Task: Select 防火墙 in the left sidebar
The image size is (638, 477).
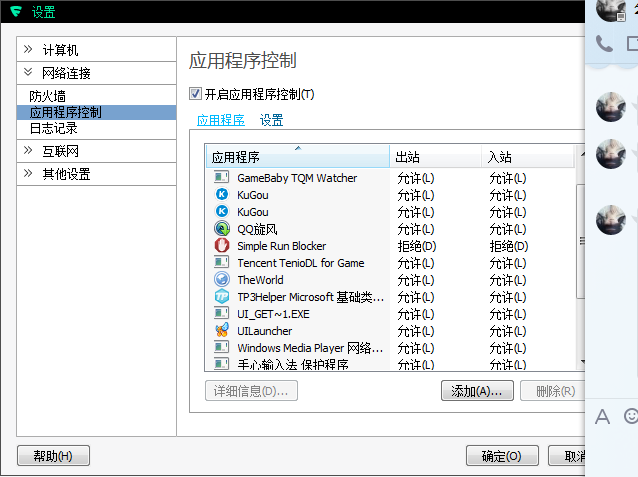Action: pyautogui.click(x=47, y=96)
